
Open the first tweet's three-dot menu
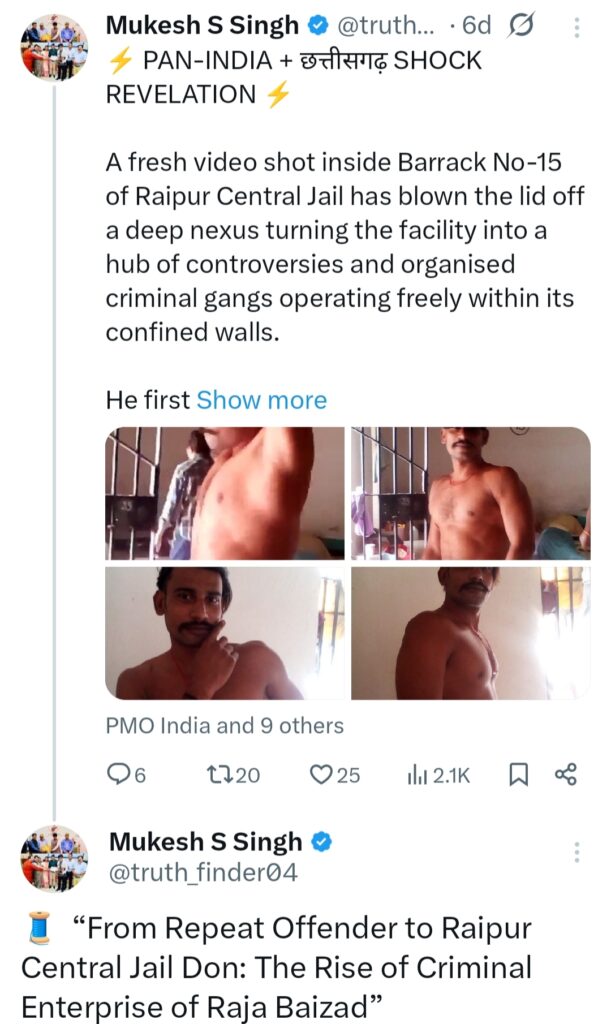(x=575, y=27)
